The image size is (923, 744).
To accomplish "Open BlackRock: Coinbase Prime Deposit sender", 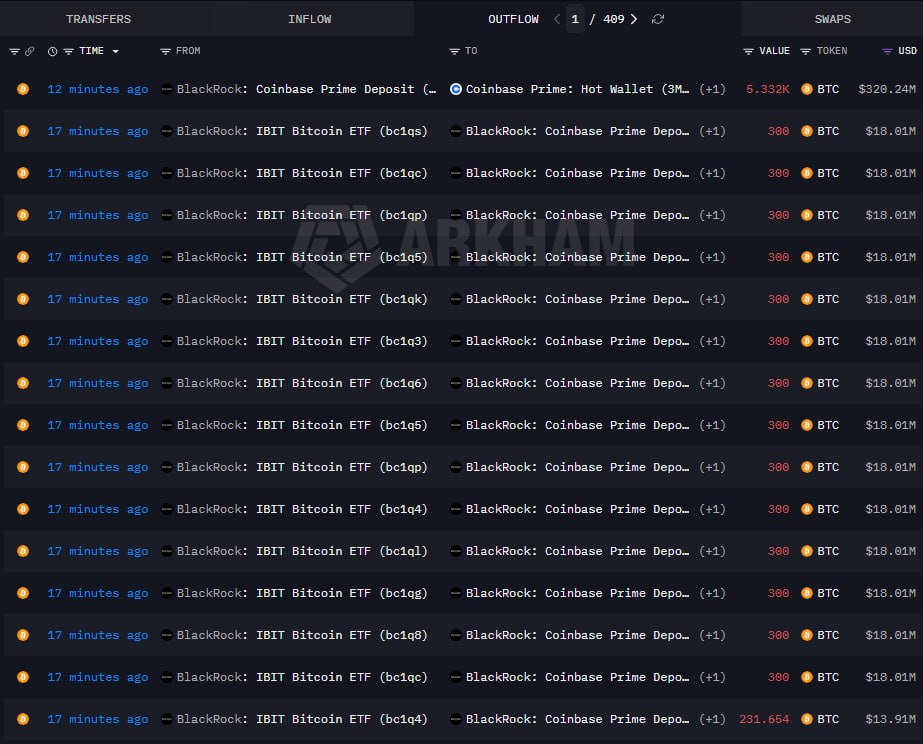I will [306, 89].
